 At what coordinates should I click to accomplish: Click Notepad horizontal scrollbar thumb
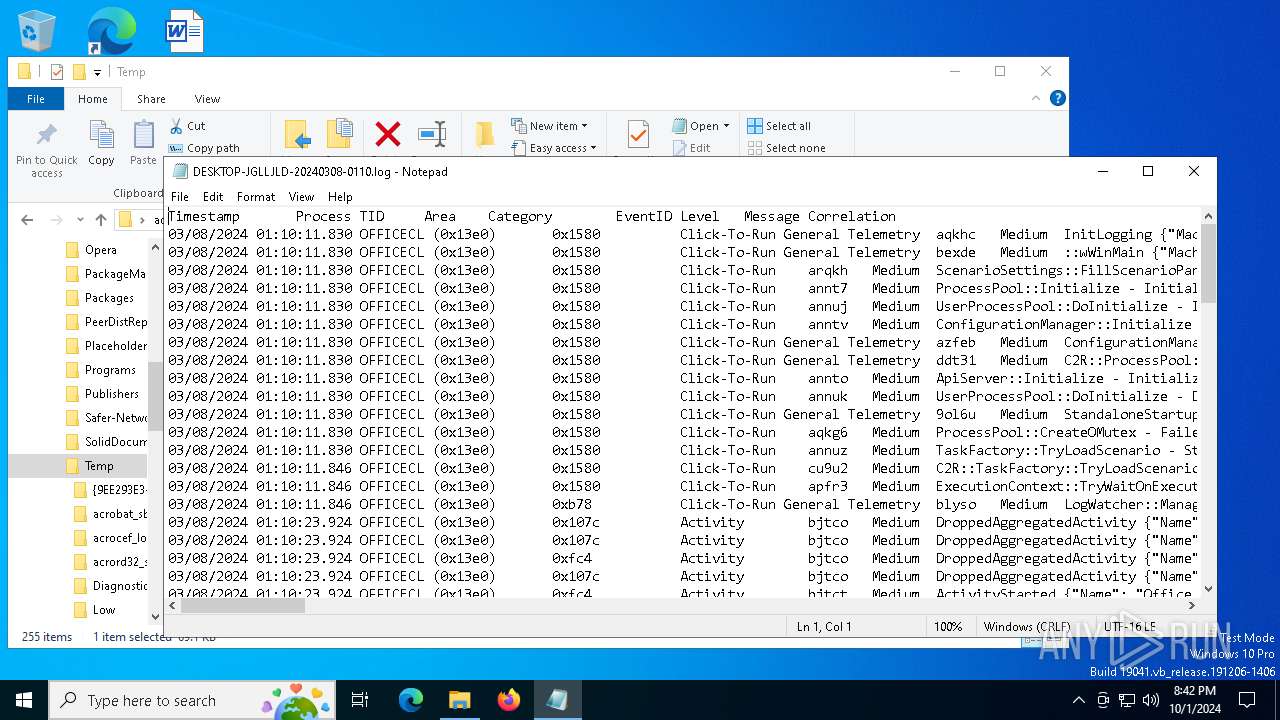243,606
